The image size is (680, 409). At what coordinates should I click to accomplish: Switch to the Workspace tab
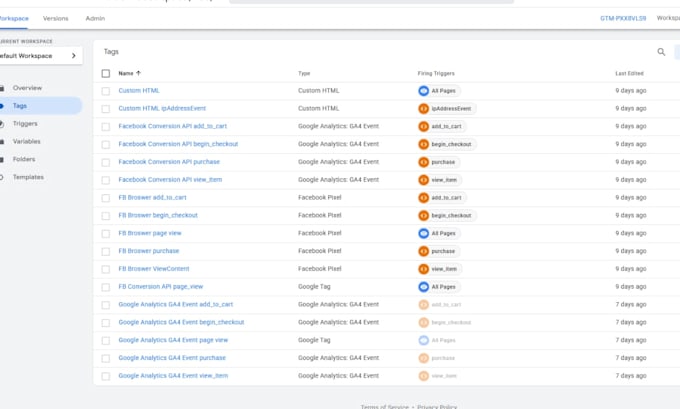tap(14, 19)
